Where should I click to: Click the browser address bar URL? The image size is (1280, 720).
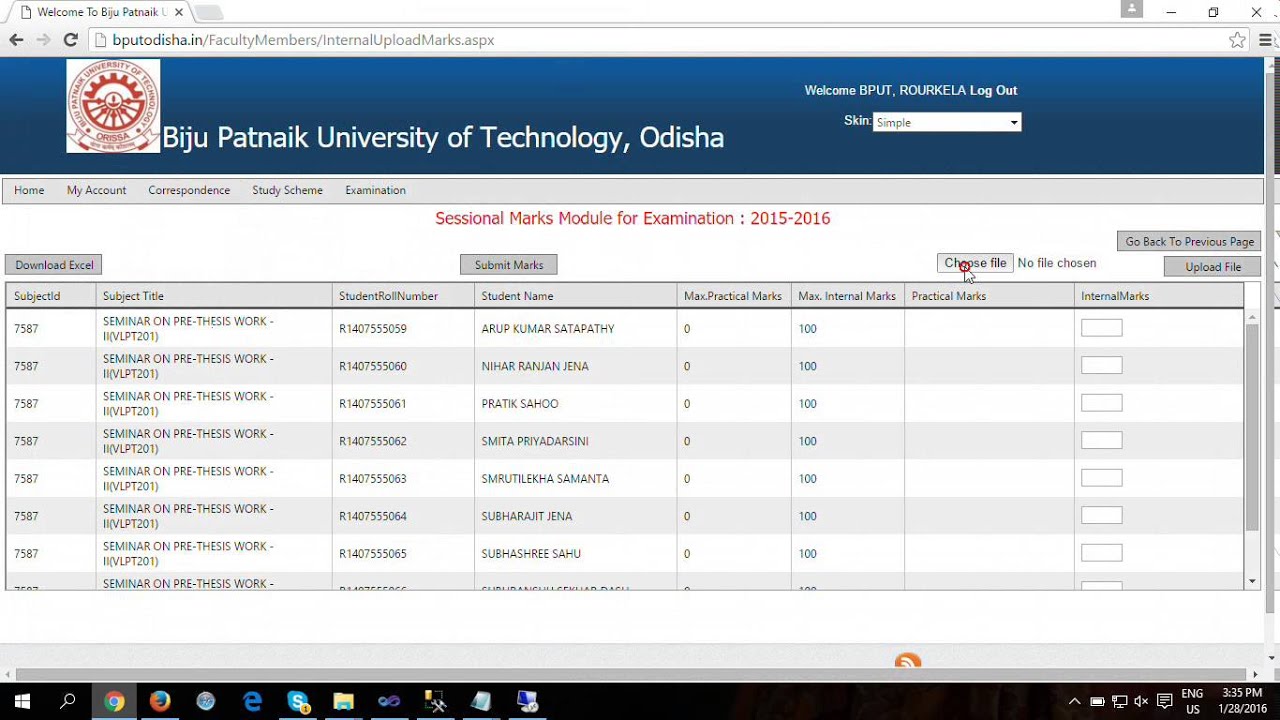click(x=303, y=40)
